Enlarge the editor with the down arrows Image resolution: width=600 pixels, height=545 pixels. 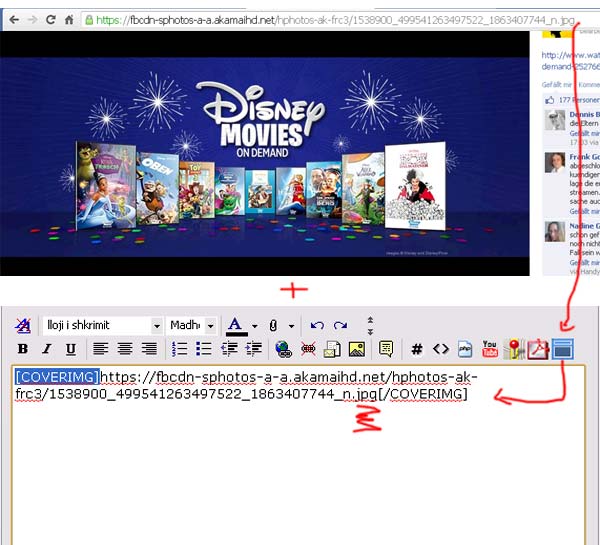click(370, 331)
